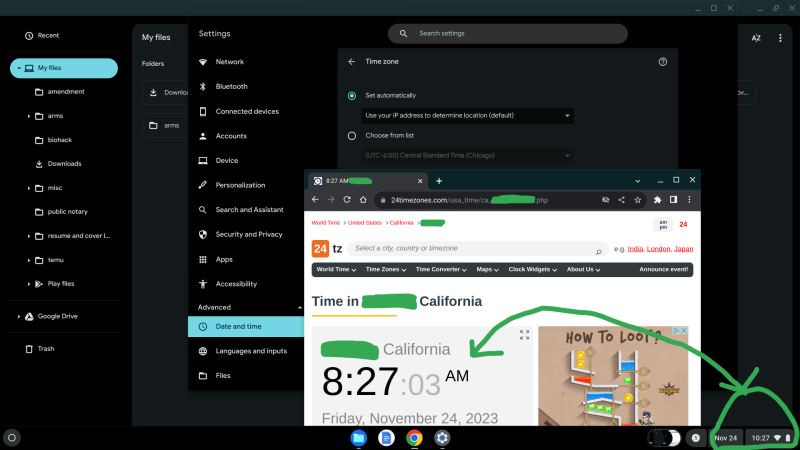Expand Clock Widgets menu
This screenshot has width=800, height=450.
(x=532, y=269)
